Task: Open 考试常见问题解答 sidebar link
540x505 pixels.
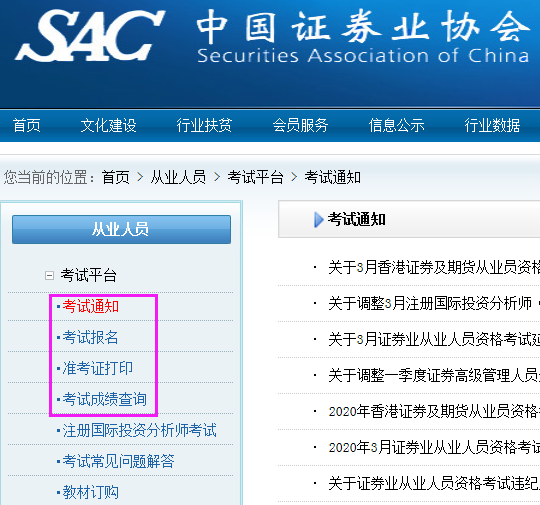Action: click(x=118, y=461)
